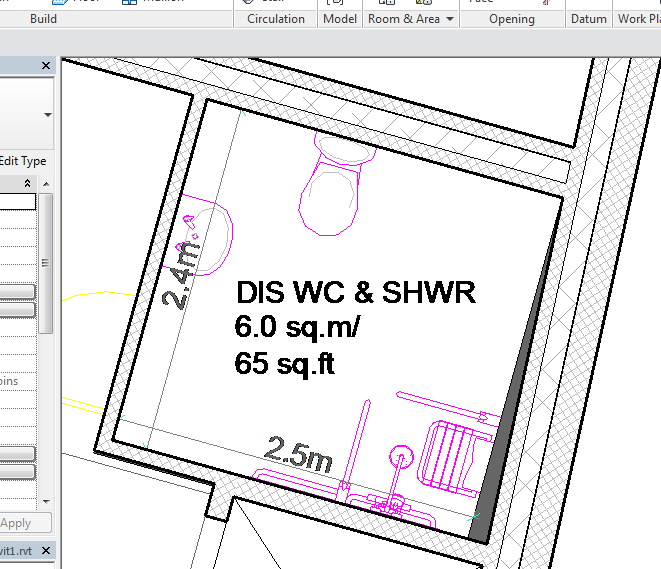
Task: Click the Edit Type button
Action: (23, 161)
